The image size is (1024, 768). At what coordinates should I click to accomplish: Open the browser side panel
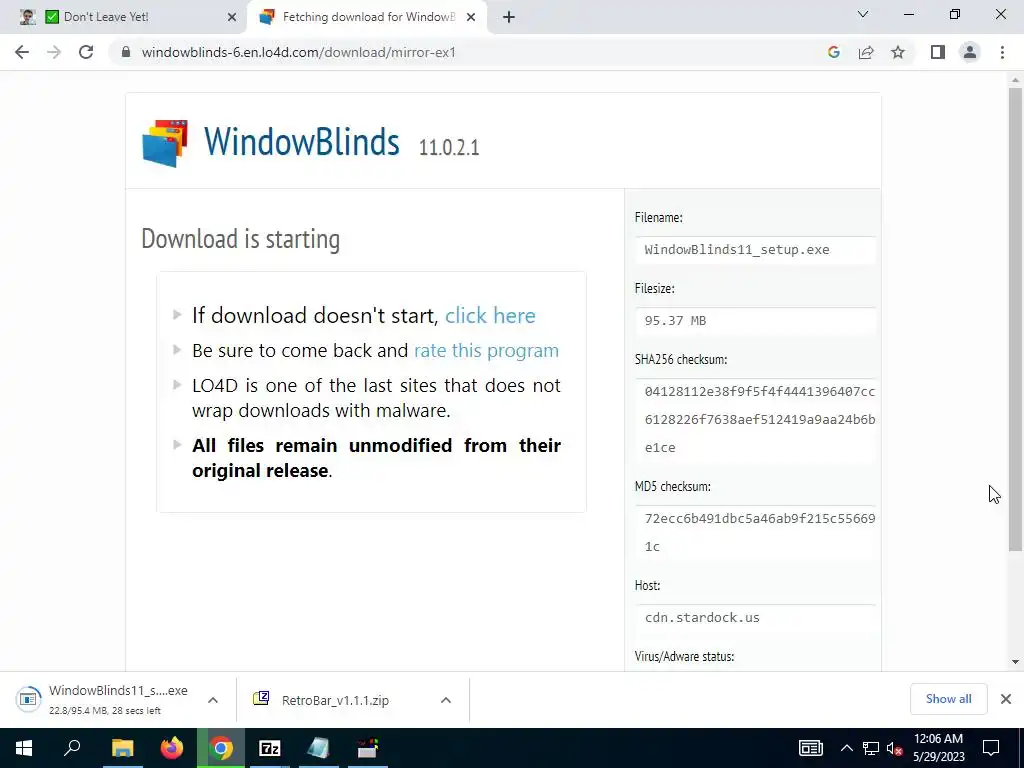pos(938,52)
